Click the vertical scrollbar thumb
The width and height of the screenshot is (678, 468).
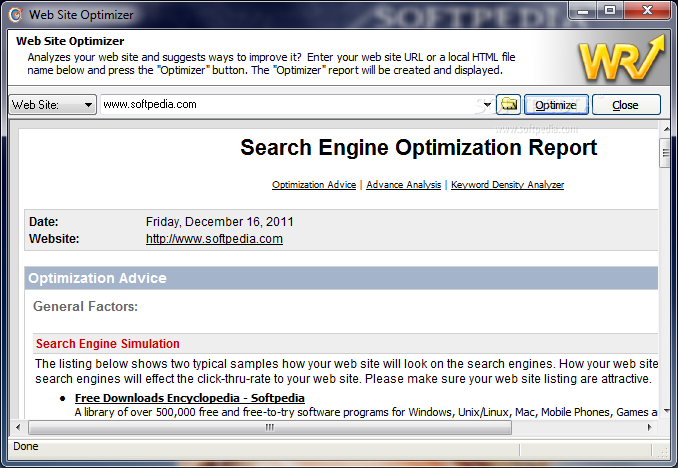(665, 153)
